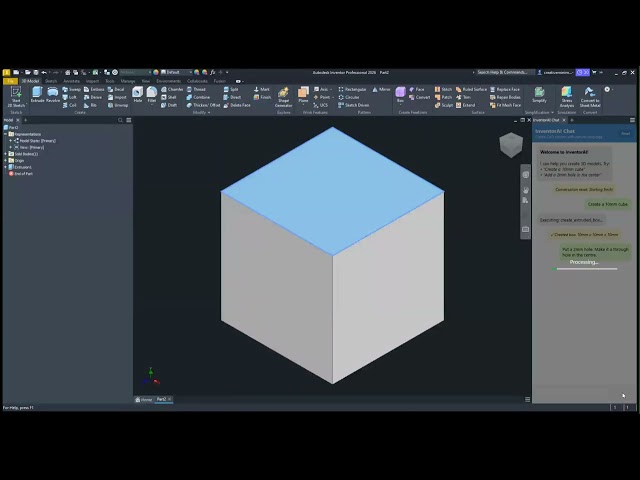Image resolution: width=640 pixels, height=480 pixels.
Task: Click the Search Help & Commands field
Action: (x=502, y=72)
